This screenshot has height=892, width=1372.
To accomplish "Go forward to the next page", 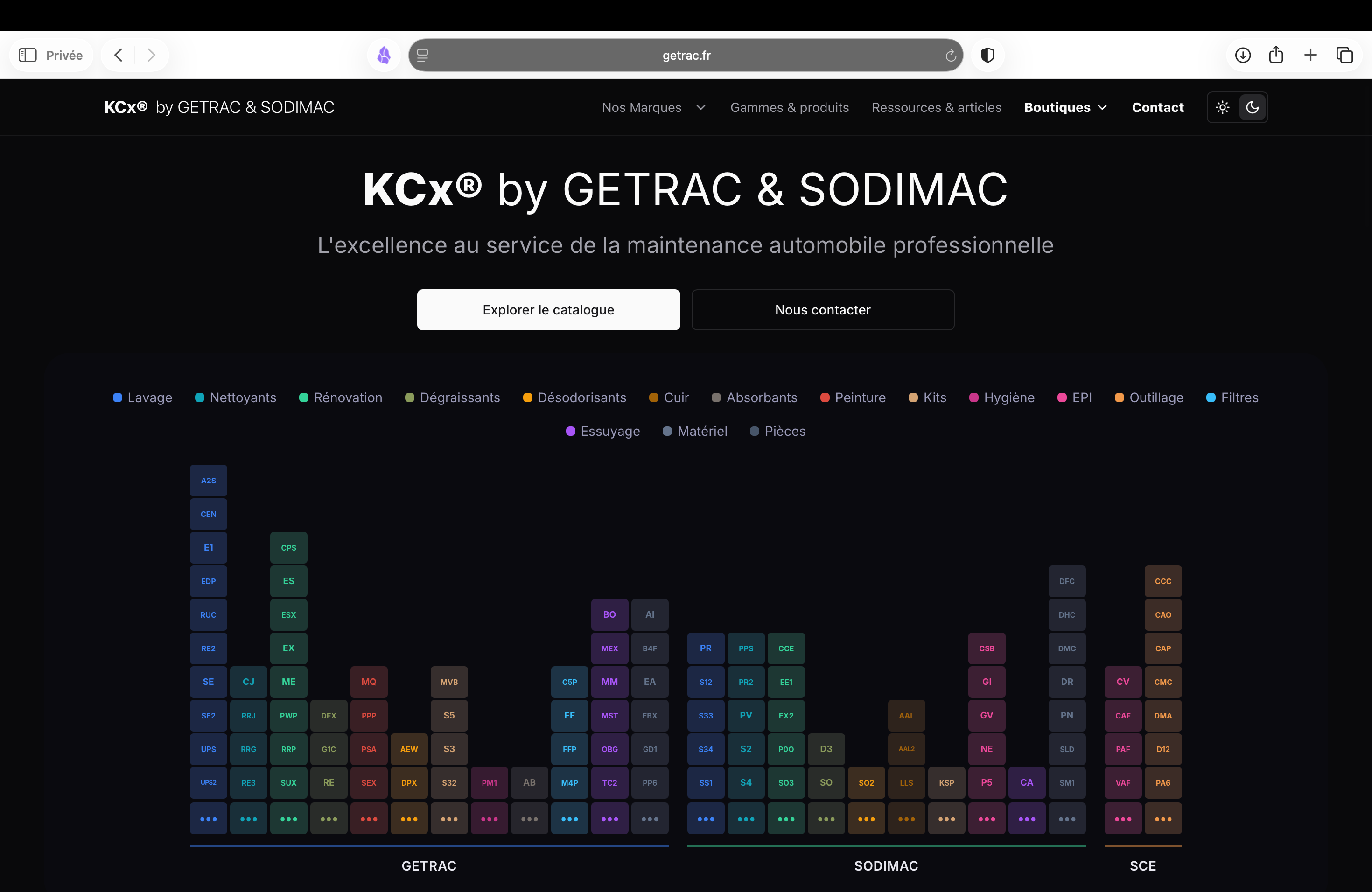I will click(x=151, y=56).
